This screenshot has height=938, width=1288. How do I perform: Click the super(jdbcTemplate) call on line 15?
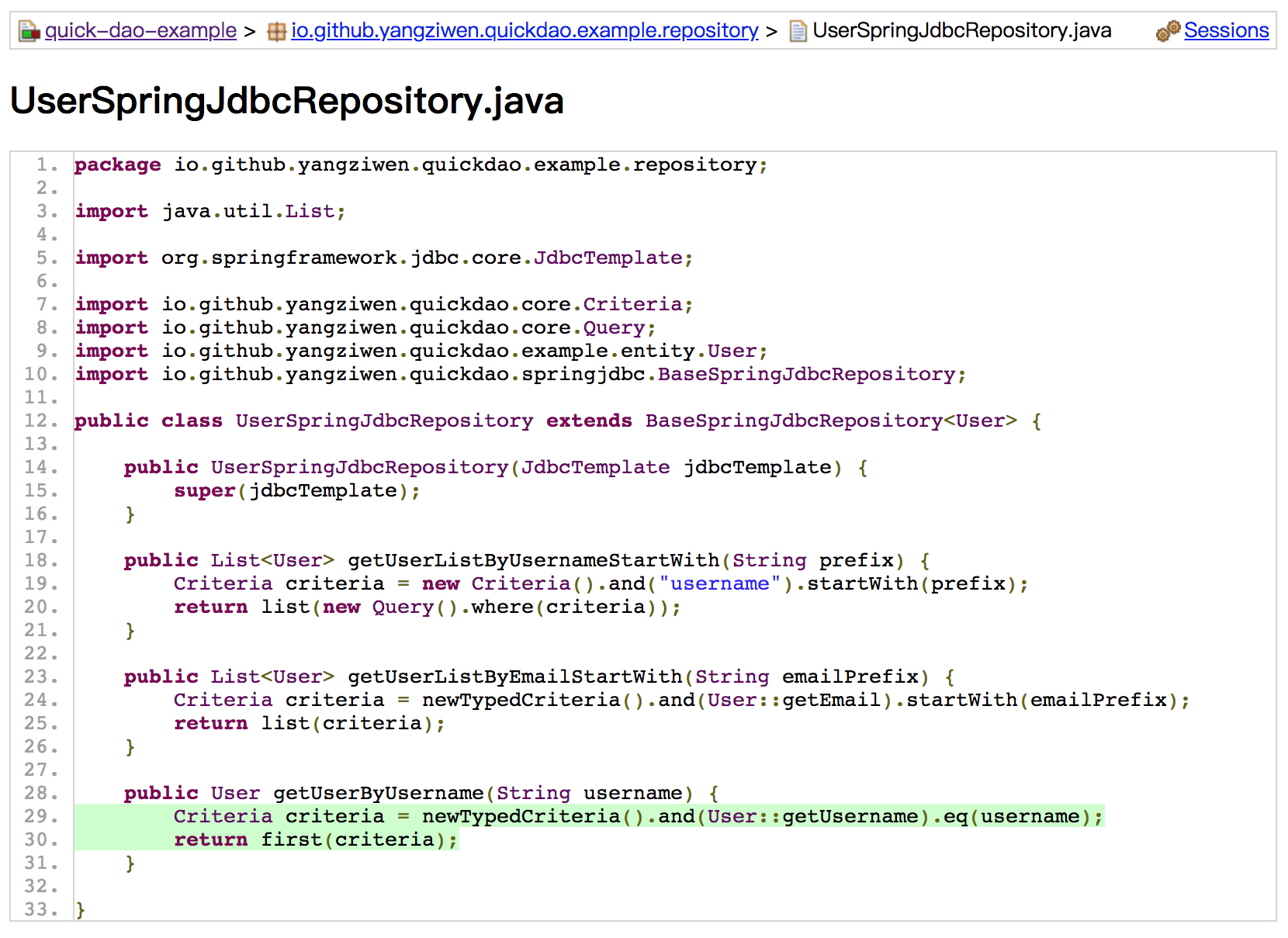[x=297, y=491]
